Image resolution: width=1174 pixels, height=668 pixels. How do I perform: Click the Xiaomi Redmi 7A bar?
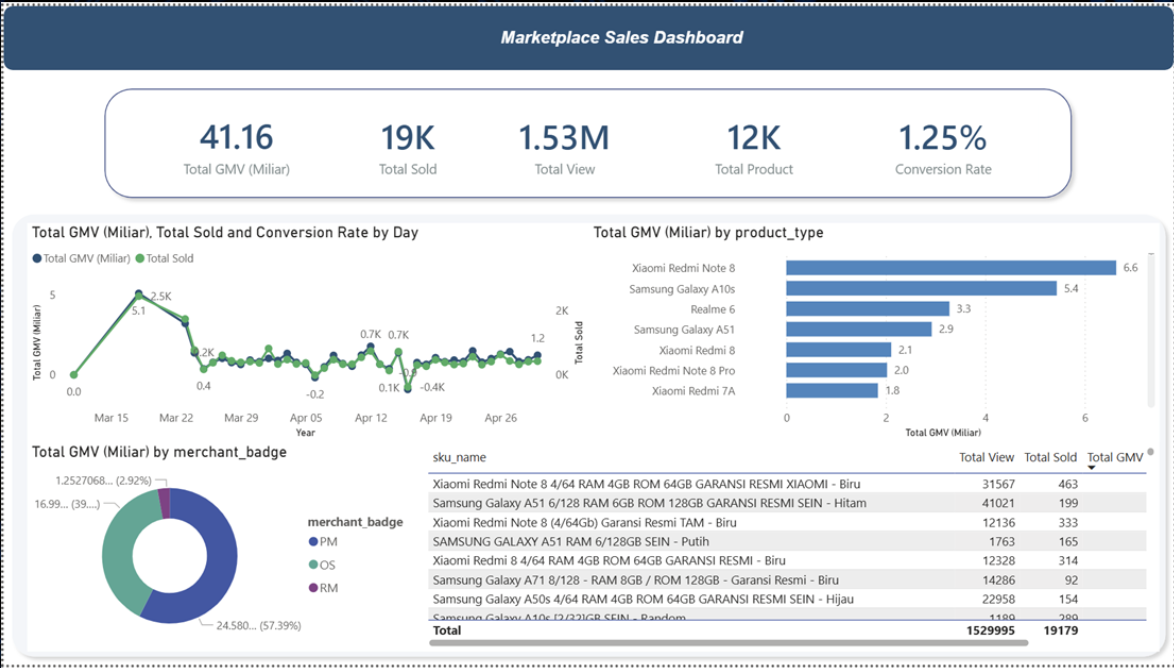(832, 390)
